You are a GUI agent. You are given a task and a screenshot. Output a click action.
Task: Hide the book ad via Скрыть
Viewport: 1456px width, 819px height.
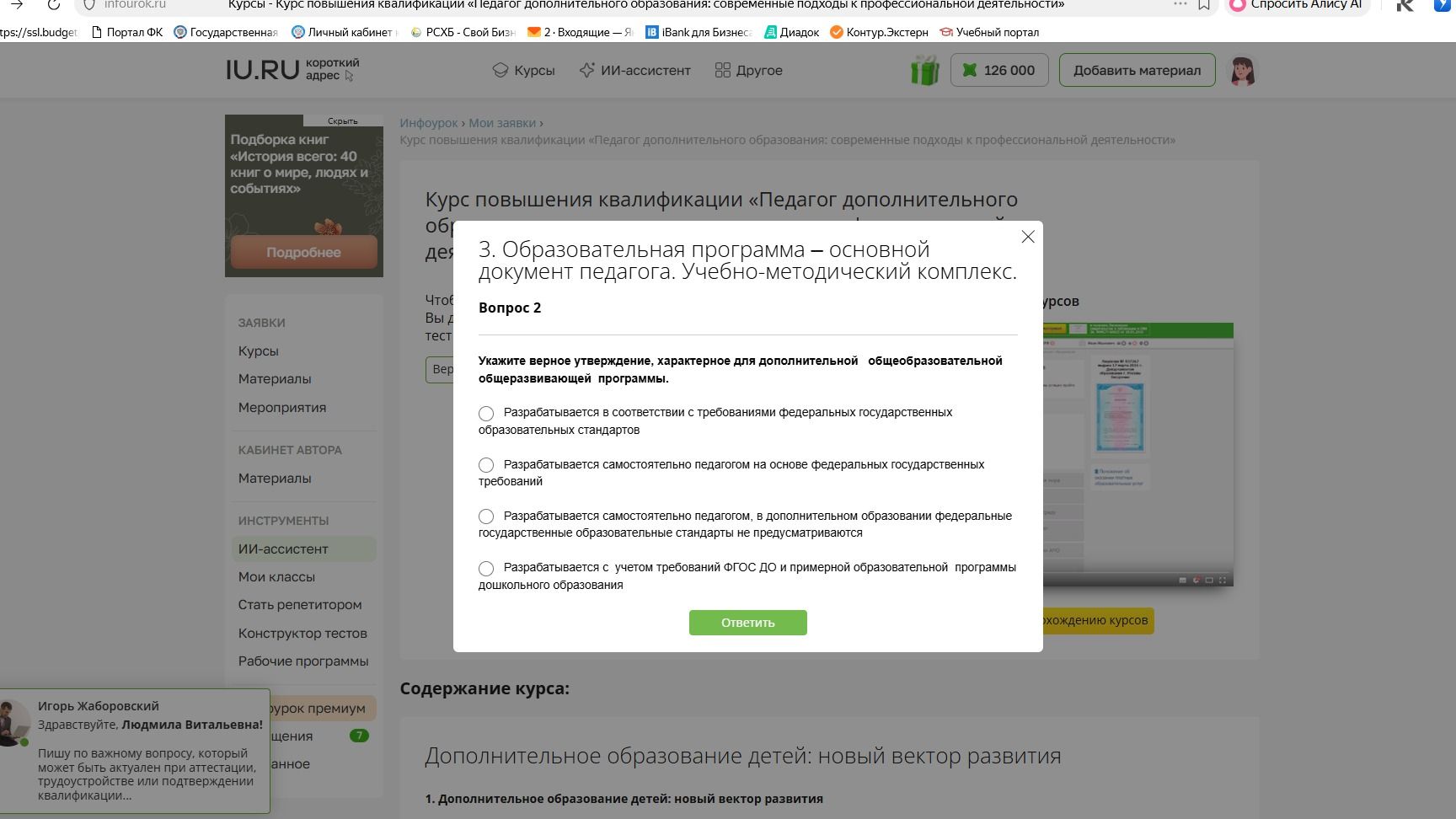(343, 121)
